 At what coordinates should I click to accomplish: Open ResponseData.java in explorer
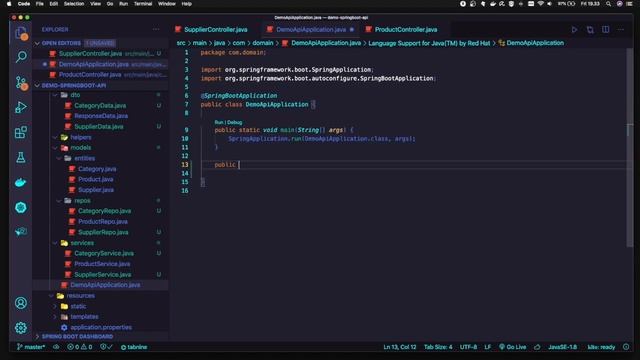[x=101, y=116]
